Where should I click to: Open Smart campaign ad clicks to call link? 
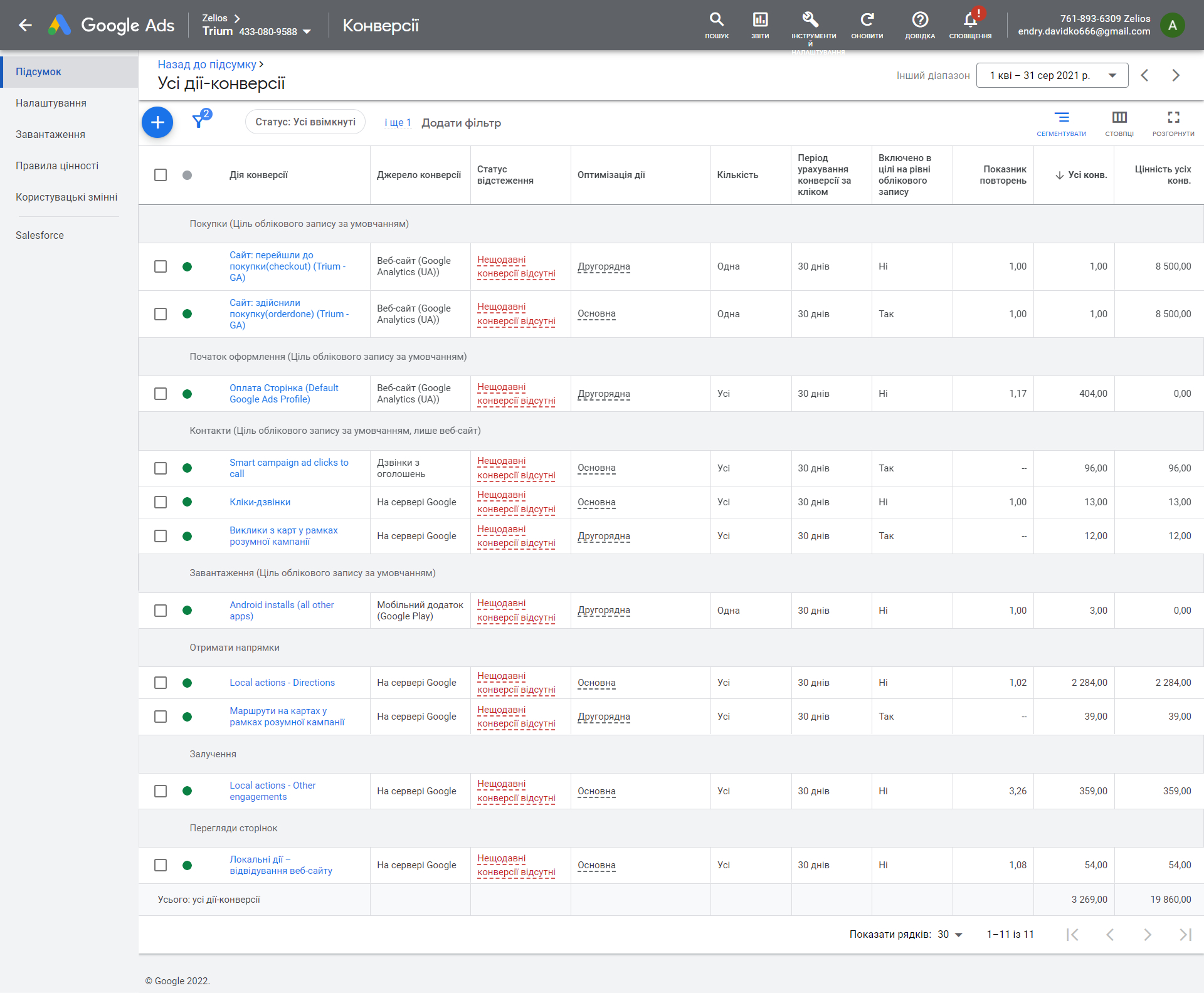pos(288,468)
